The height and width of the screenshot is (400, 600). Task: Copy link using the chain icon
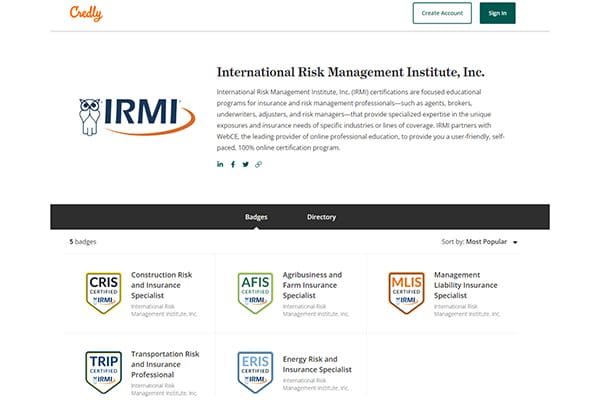258,164
